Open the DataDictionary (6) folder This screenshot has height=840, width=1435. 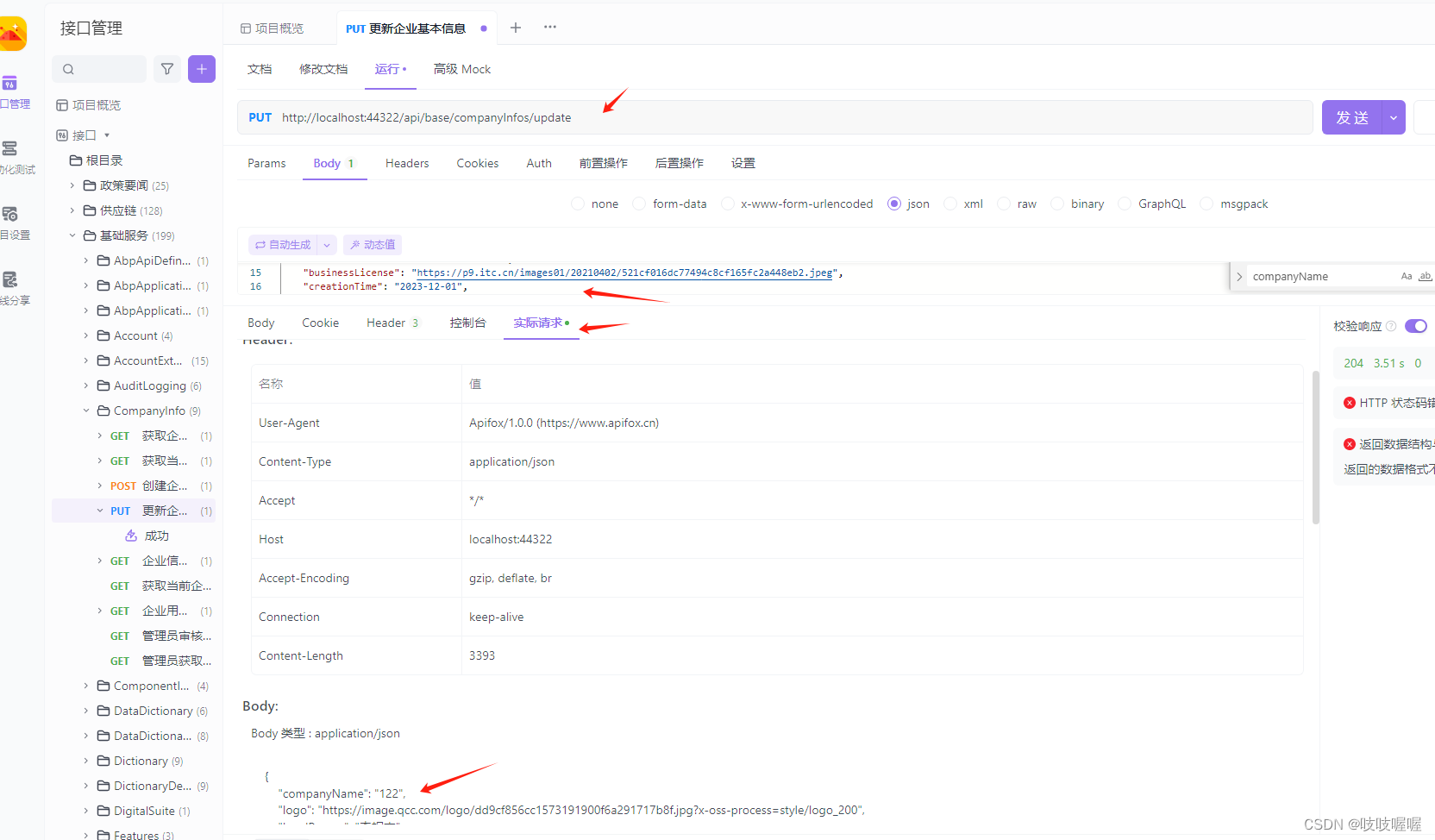(153, 711)
